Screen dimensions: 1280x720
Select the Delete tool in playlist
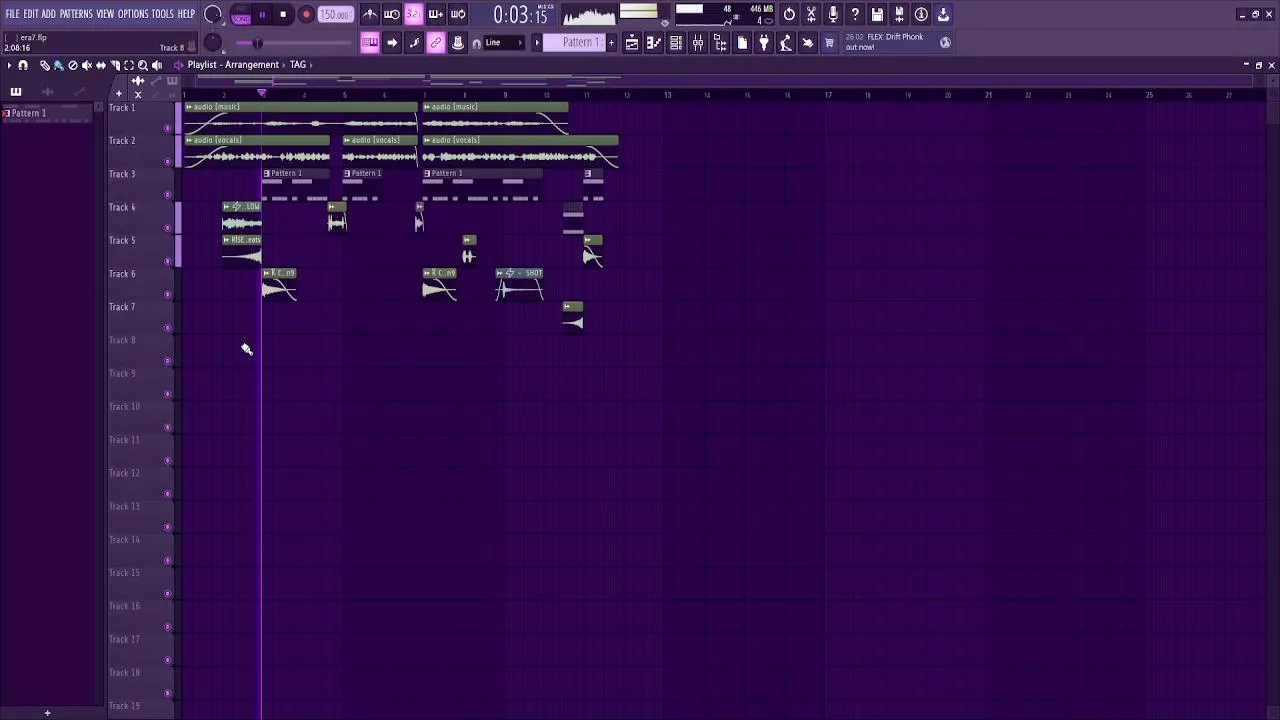72,65
